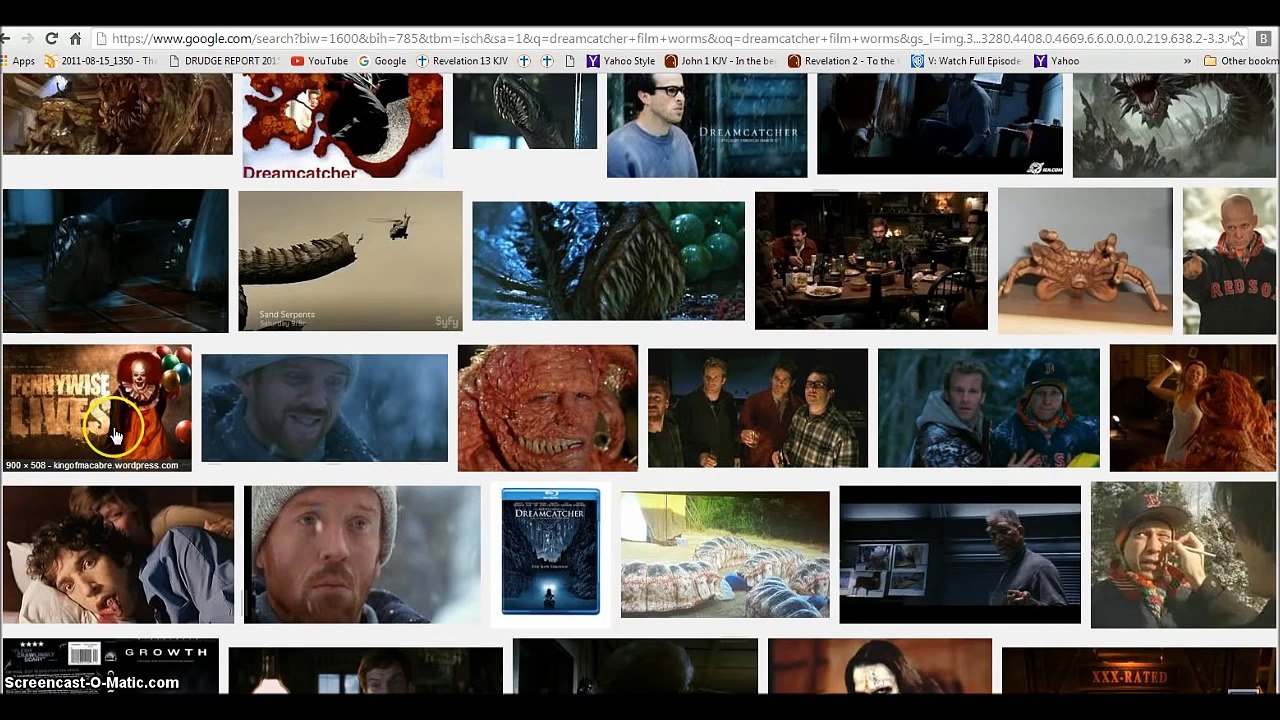Open the unlabeled blank-page icon bookmark
The height and width of the screenshot is (720, 1280).
570,61
